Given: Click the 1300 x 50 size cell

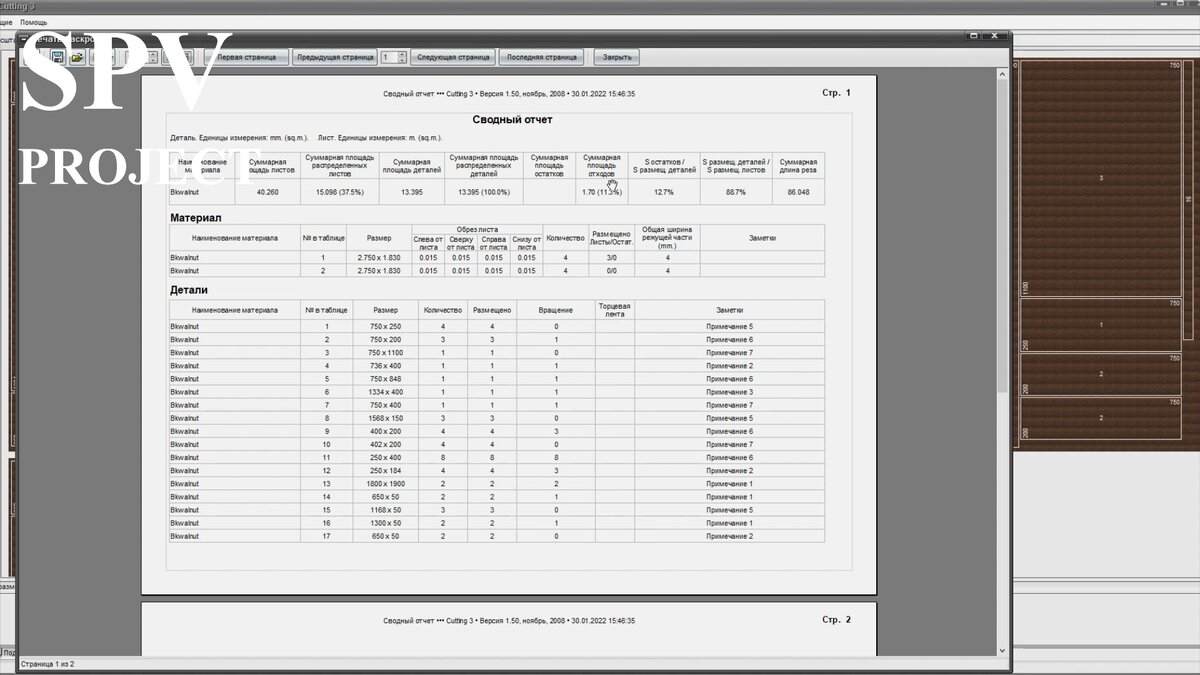Looking at the screenshot, I should [x=384, y=523].
